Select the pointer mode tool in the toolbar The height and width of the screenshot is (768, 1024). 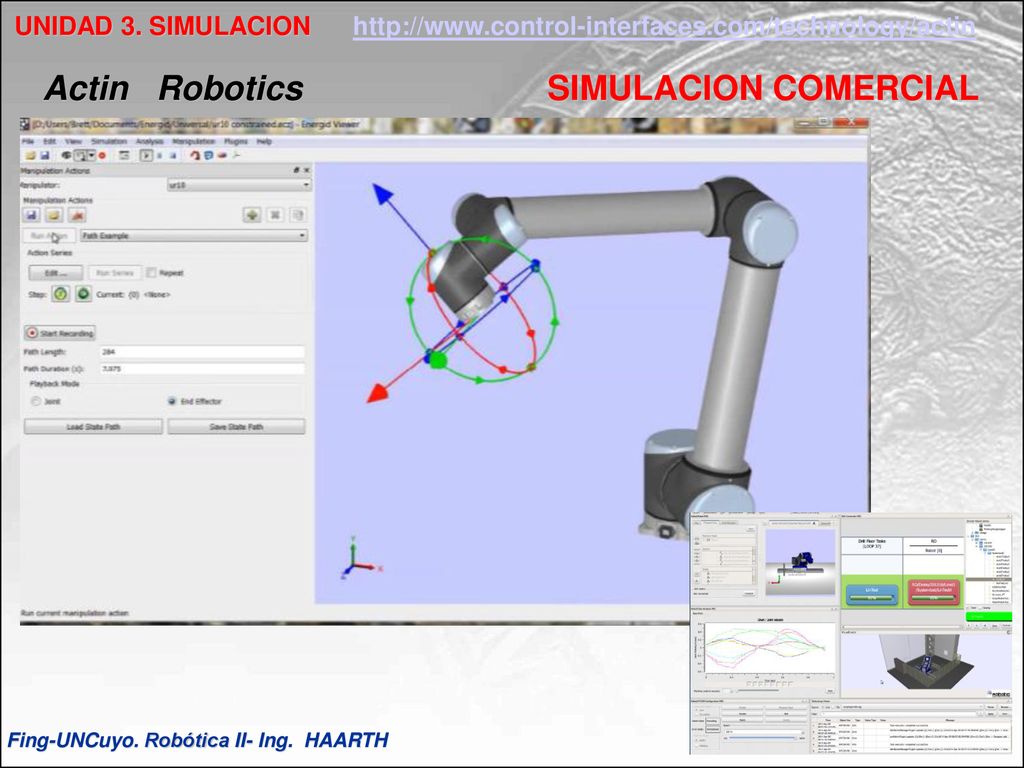tap(80, 155)
